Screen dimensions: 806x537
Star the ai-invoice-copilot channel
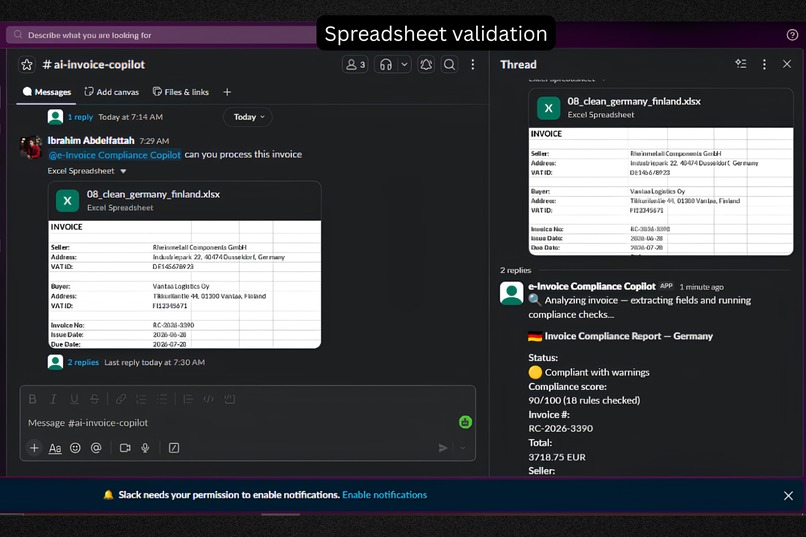tap(27, 65)
